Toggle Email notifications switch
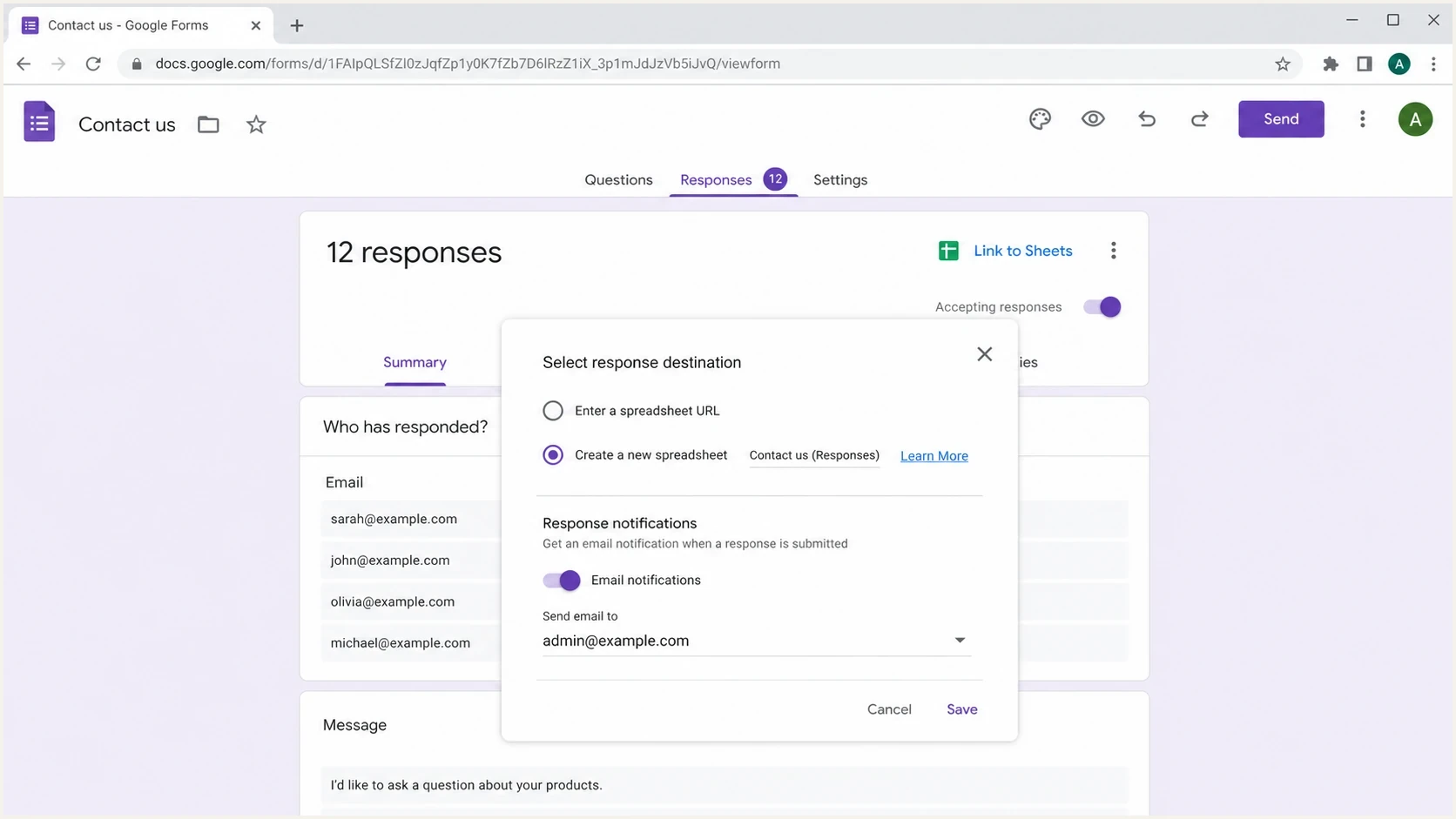This screenshot has height=819, width=1456. [x=562, y=581]
